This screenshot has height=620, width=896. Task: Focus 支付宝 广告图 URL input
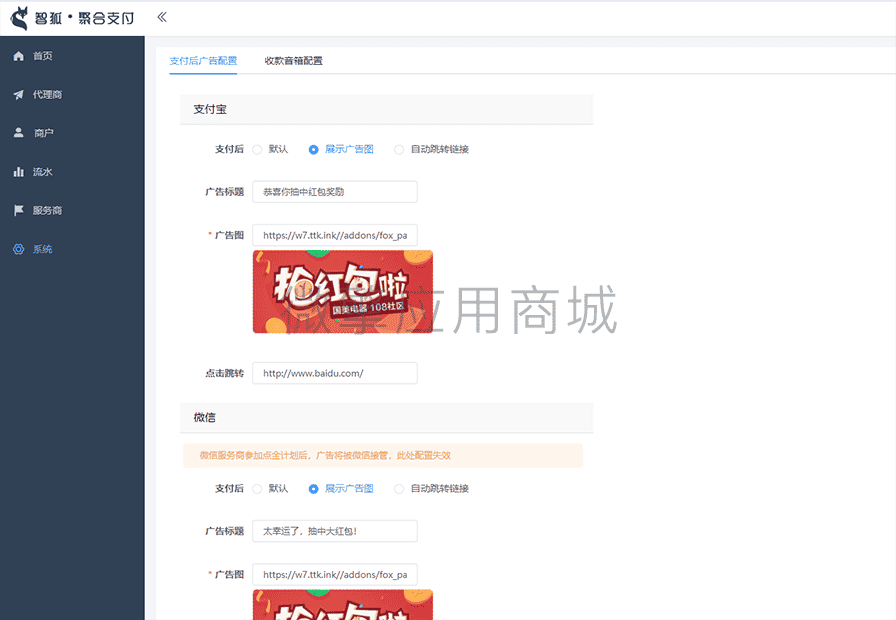click(335, 235)
